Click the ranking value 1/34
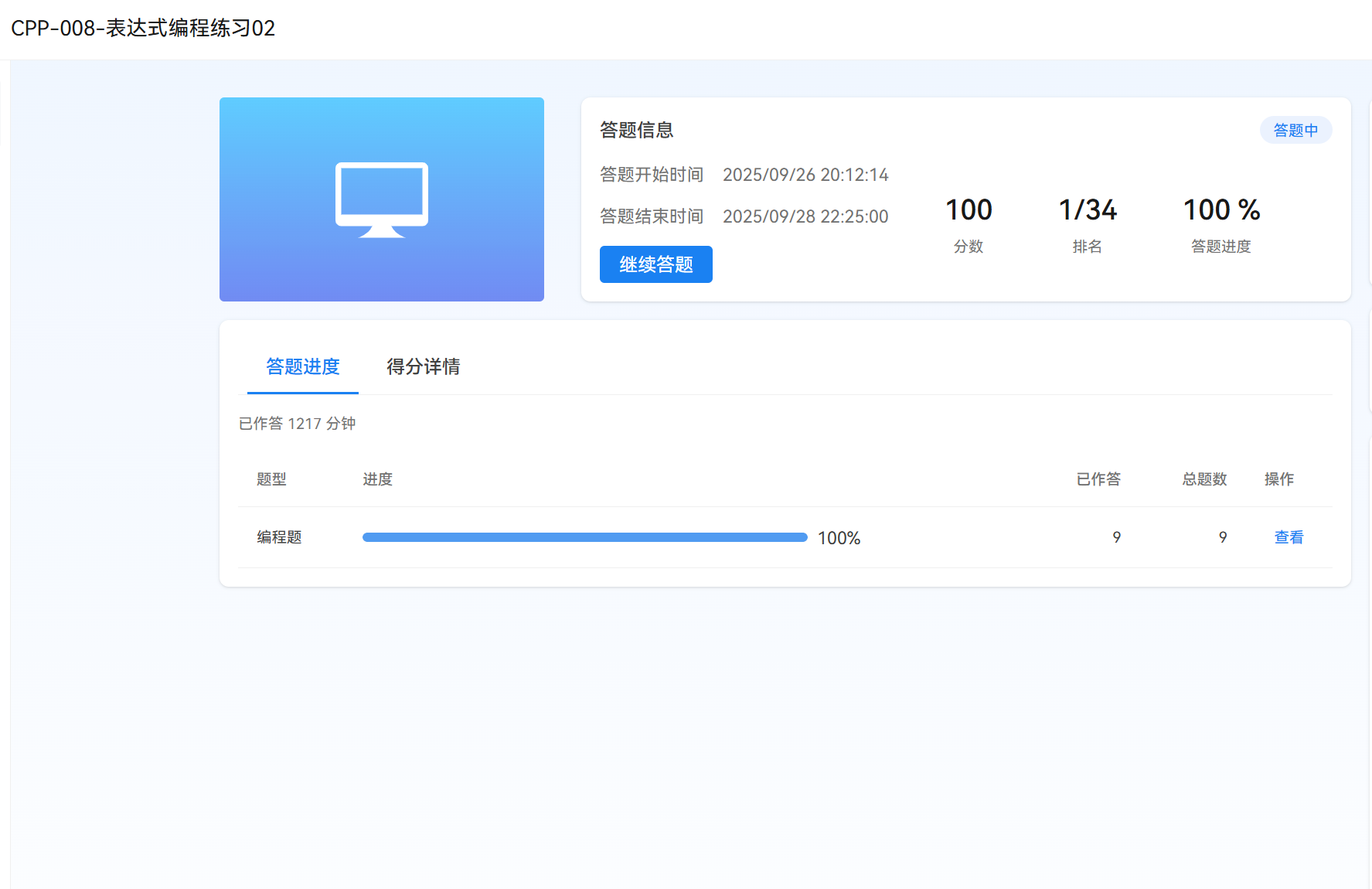This screenshot has height=889, width=1372. (x=1088, y=210)
